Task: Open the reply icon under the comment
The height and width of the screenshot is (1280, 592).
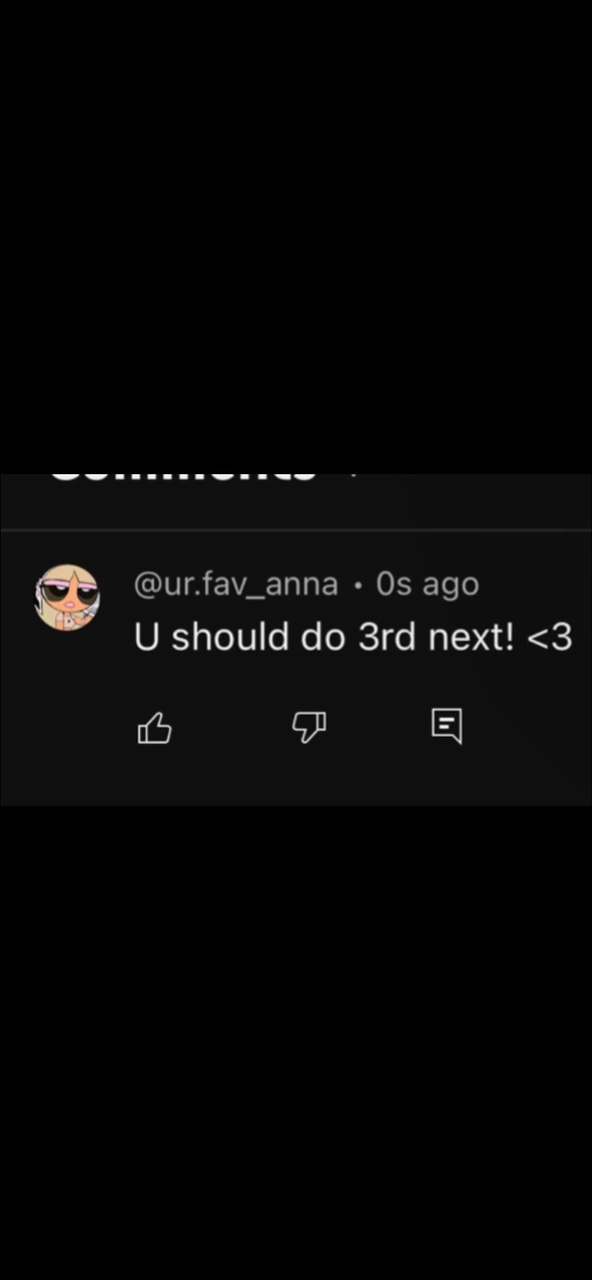Action: pos(446,726)
